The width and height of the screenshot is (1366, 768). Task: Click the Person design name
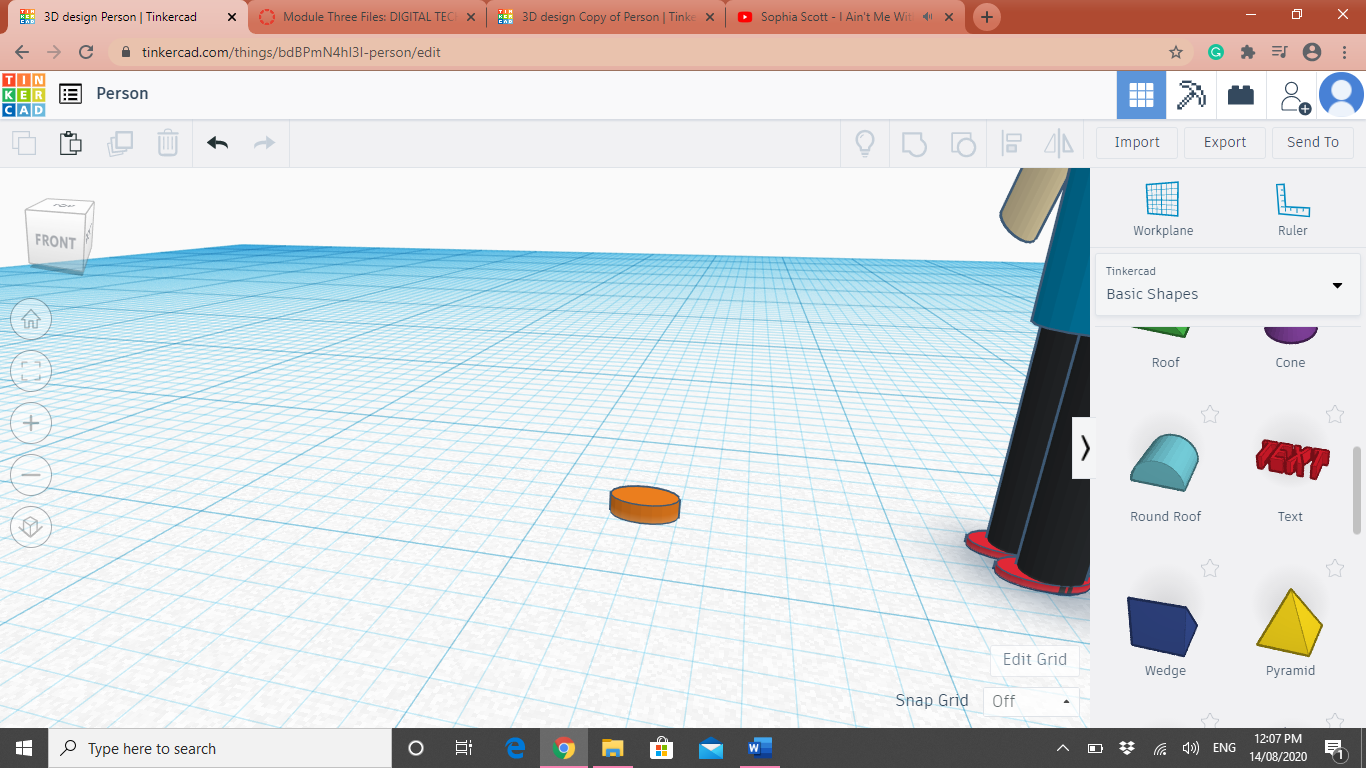[x=122, y=93]
